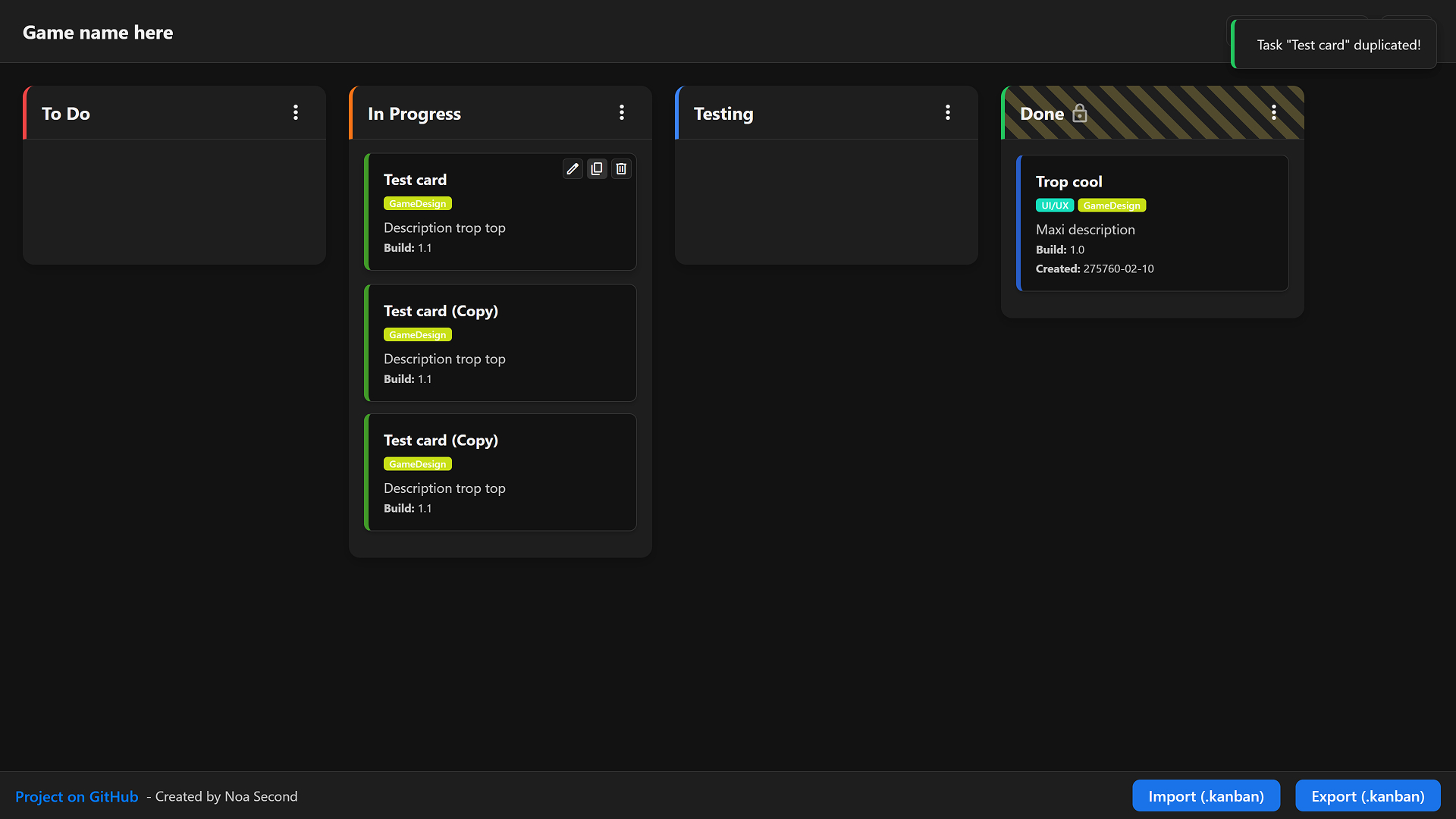
Task: Click the lock icon on the Done column
Action: 1080,114
